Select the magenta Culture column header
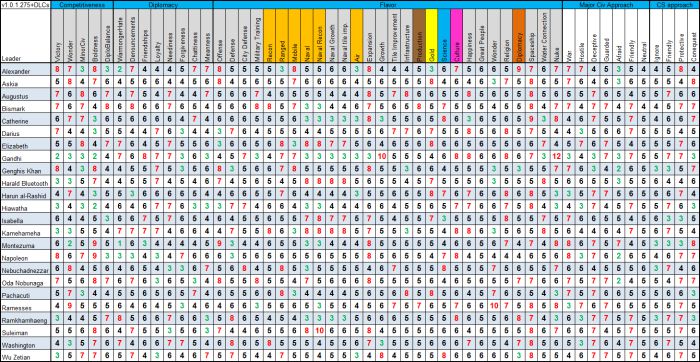Viewport: 700px width, 362px height. (456, 36)
